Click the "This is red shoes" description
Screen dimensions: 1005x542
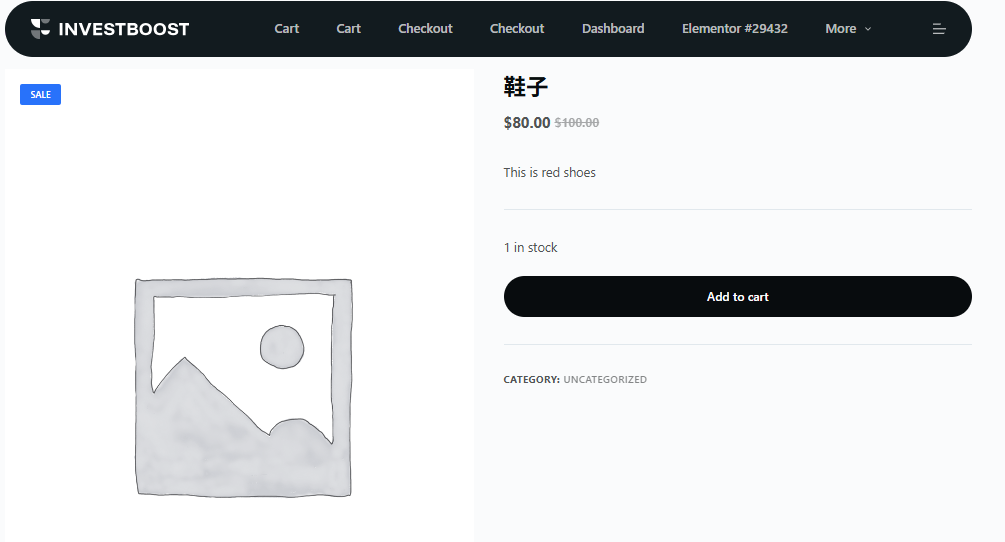(x=550, y=173)
